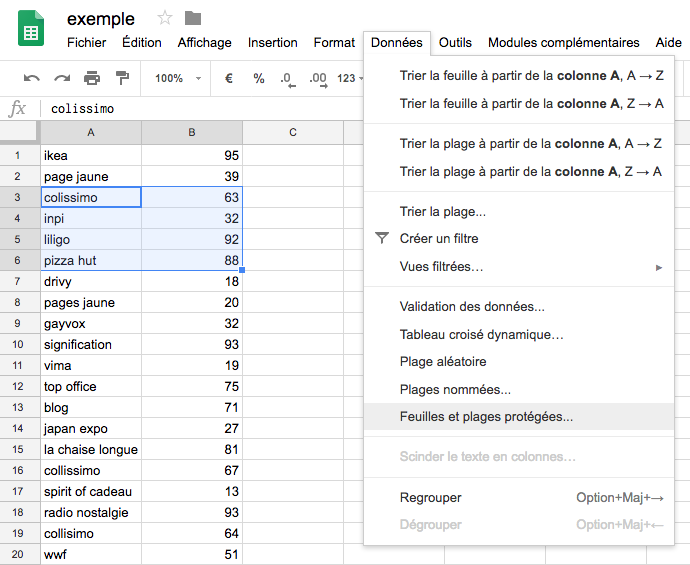
Task: Format as euro currency
Action: coord(229,78)
